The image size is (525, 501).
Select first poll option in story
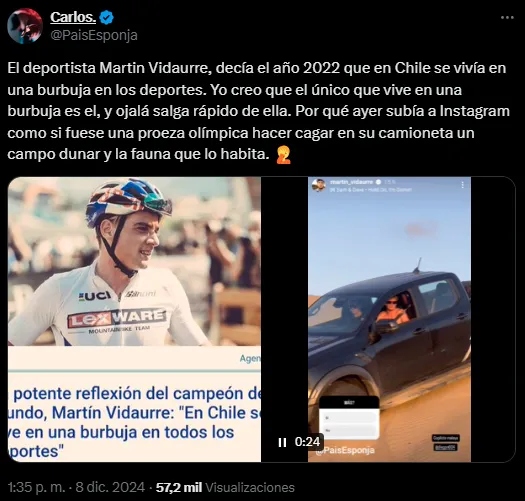[349, 418]
